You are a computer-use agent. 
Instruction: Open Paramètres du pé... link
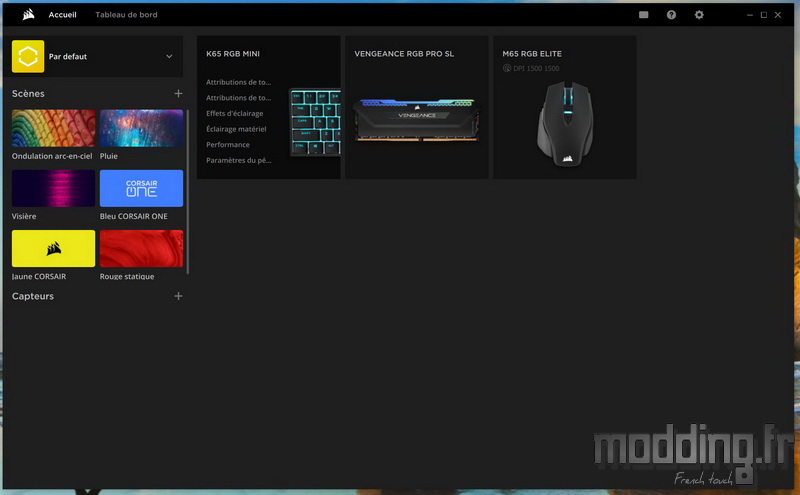pos(238,160)
